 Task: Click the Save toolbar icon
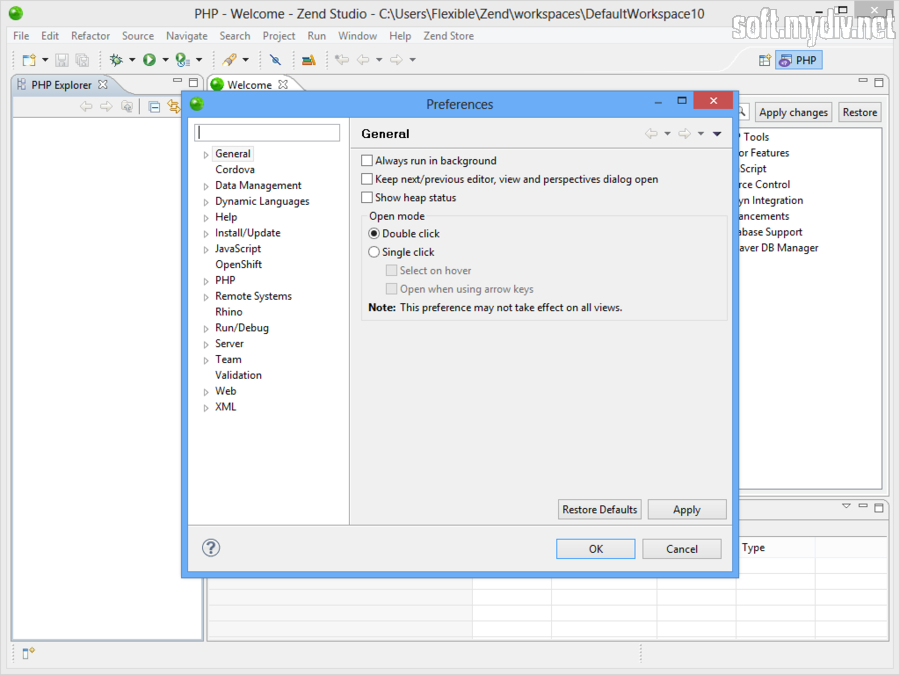point(62,60)
